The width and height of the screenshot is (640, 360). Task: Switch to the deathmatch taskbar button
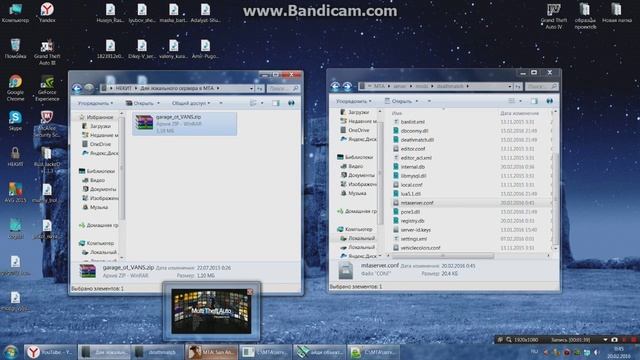pyautogui.click(x=158, y=352)
